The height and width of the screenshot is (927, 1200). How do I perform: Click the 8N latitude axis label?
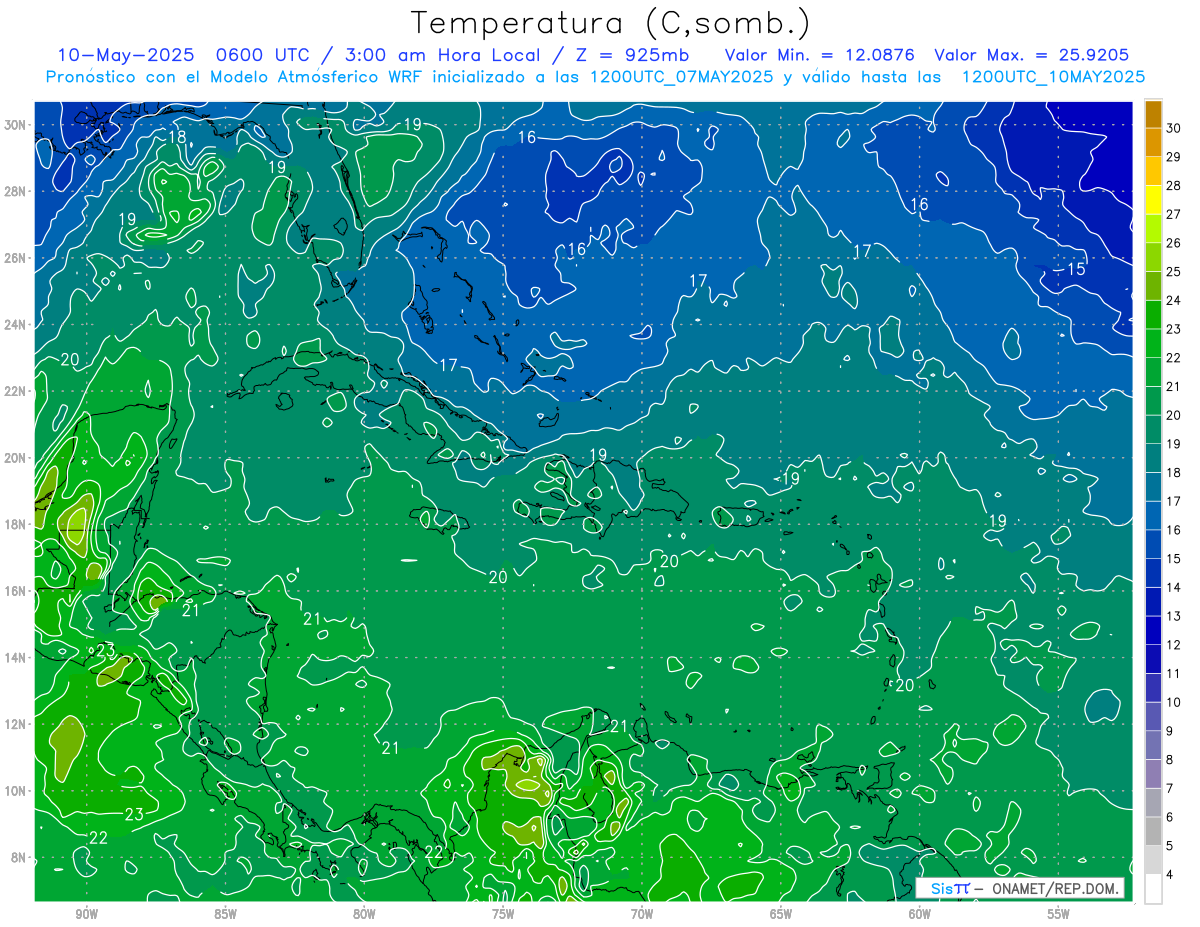click(x=20, y=857)
